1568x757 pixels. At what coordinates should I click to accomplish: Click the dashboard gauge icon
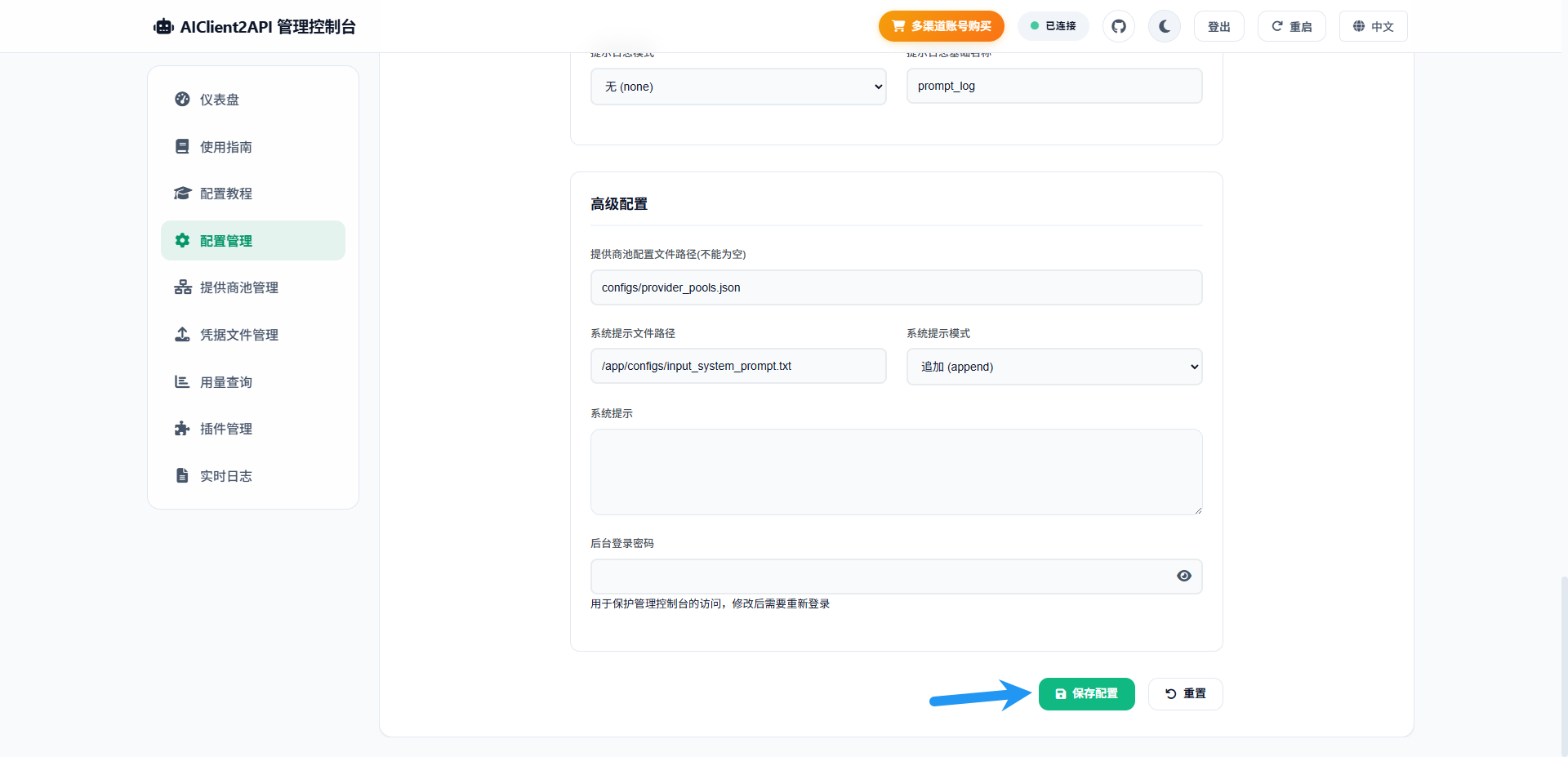click(182, 100)
